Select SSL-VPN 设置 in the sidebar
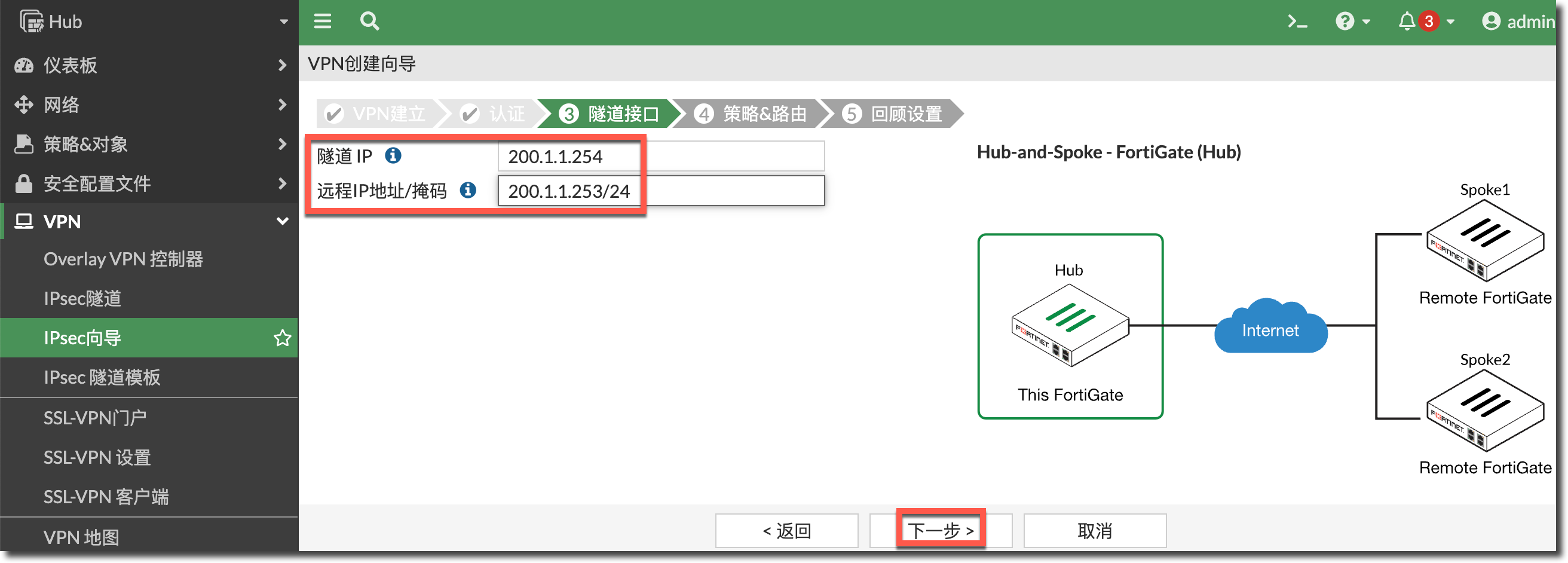The height and width of the screenshot is (563, 1568). 96,457
